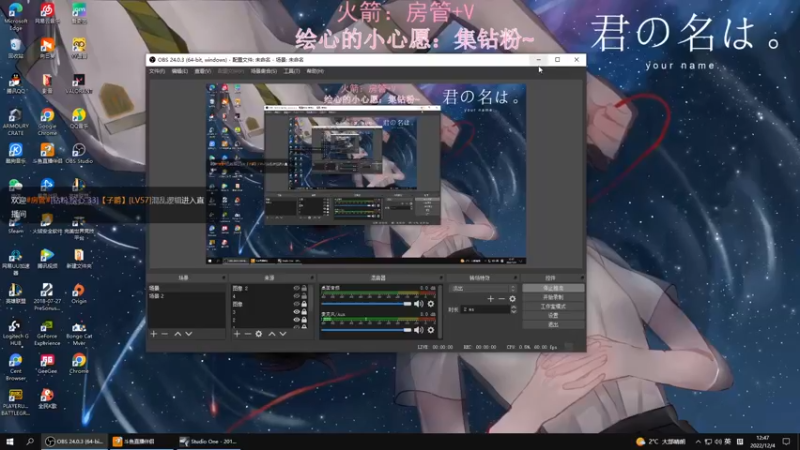Click the 开始录制 button in Controls

click(553, 297)
